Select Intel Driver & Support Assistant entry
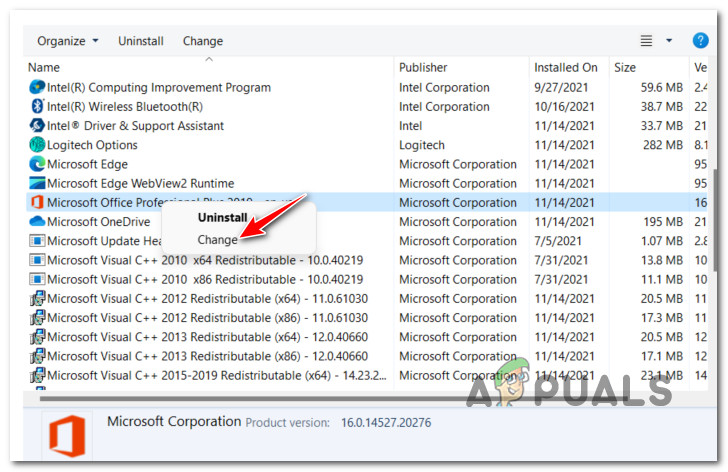This screenshot has width=728, height=472. pos(135,126)
